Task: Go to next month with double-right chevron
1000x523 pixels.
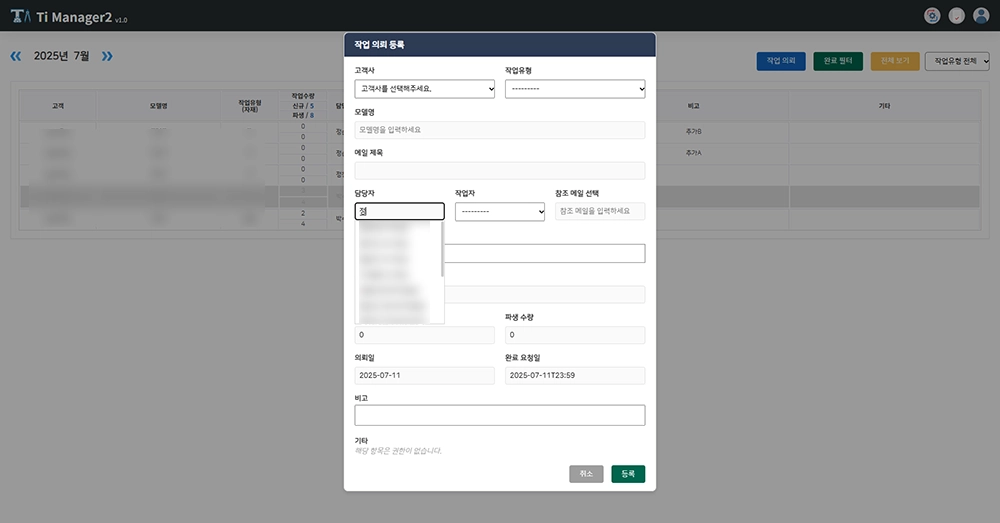Action: [107, 56]
